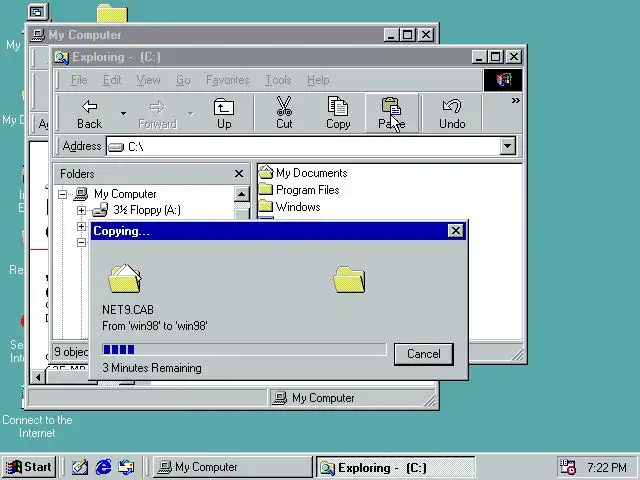Click the copy progress bar
This screenshot has width=640, height=480.
pyautogui.click(x=244, y=349)
